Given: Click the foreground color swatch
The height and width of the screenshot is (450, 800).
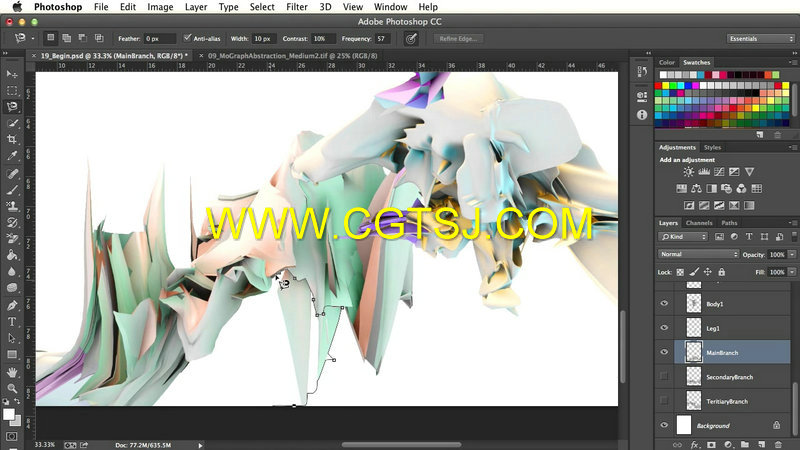Looking at the screenshot, I should [x=9, y=415].
